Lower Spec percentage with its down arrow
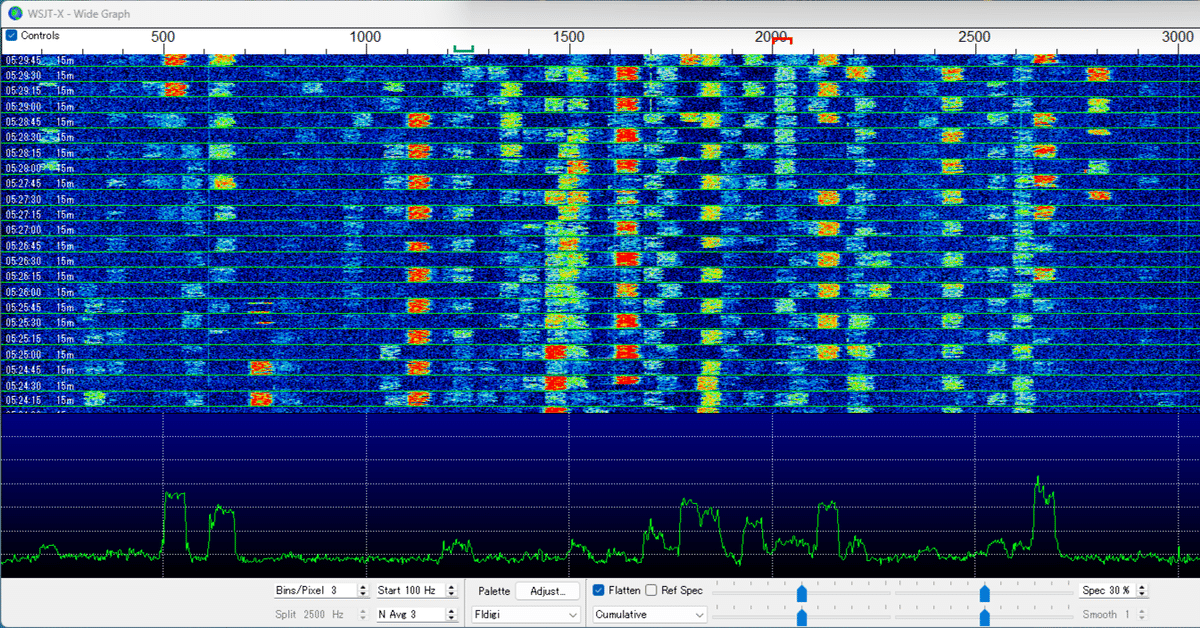The width and height of the screenshot is (1200, 628). click(1142, 595)
